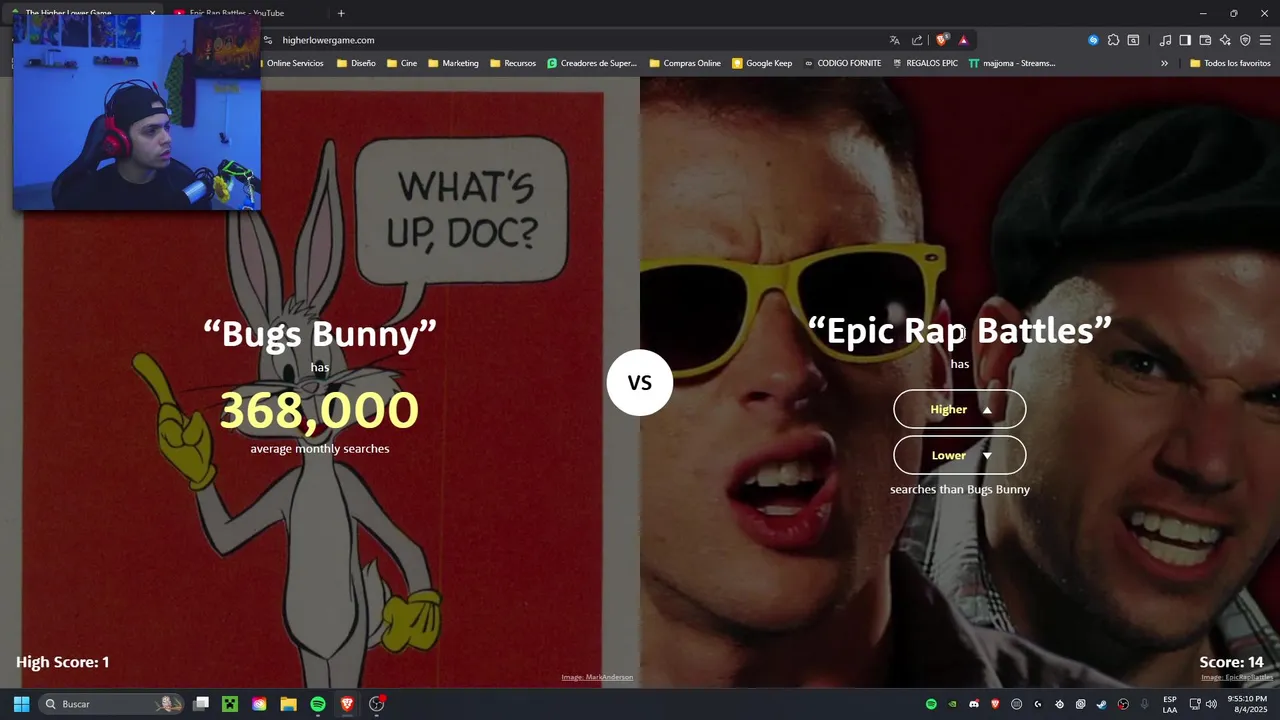This screenshot has width=1280, height=720.
Task: Open the Extensions puzzle icon
Action: pos(1113,40)
